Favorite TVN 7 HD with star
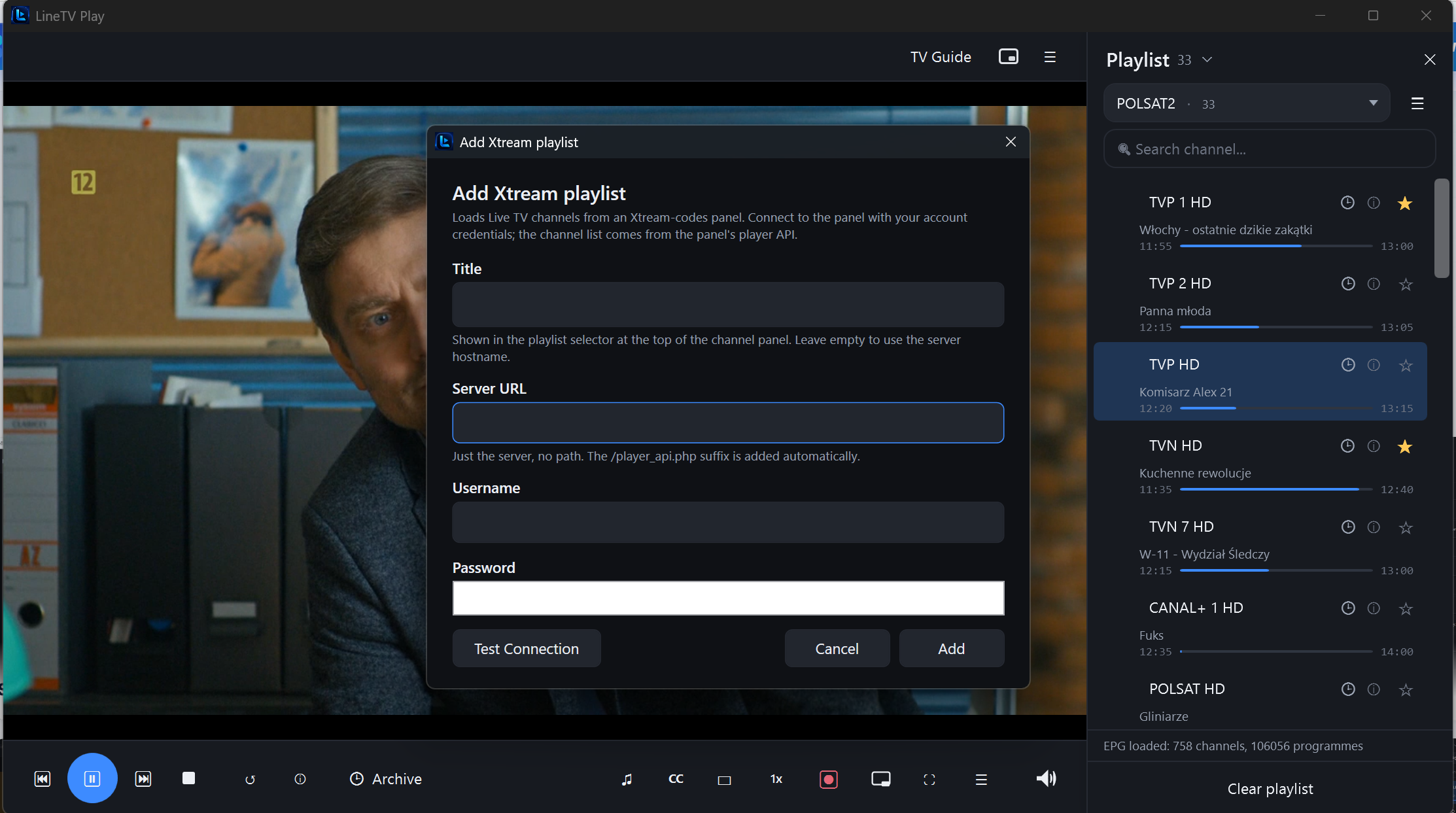Image resolution: width=1456 pixels, height=813 pixels. click(1406, 528)
